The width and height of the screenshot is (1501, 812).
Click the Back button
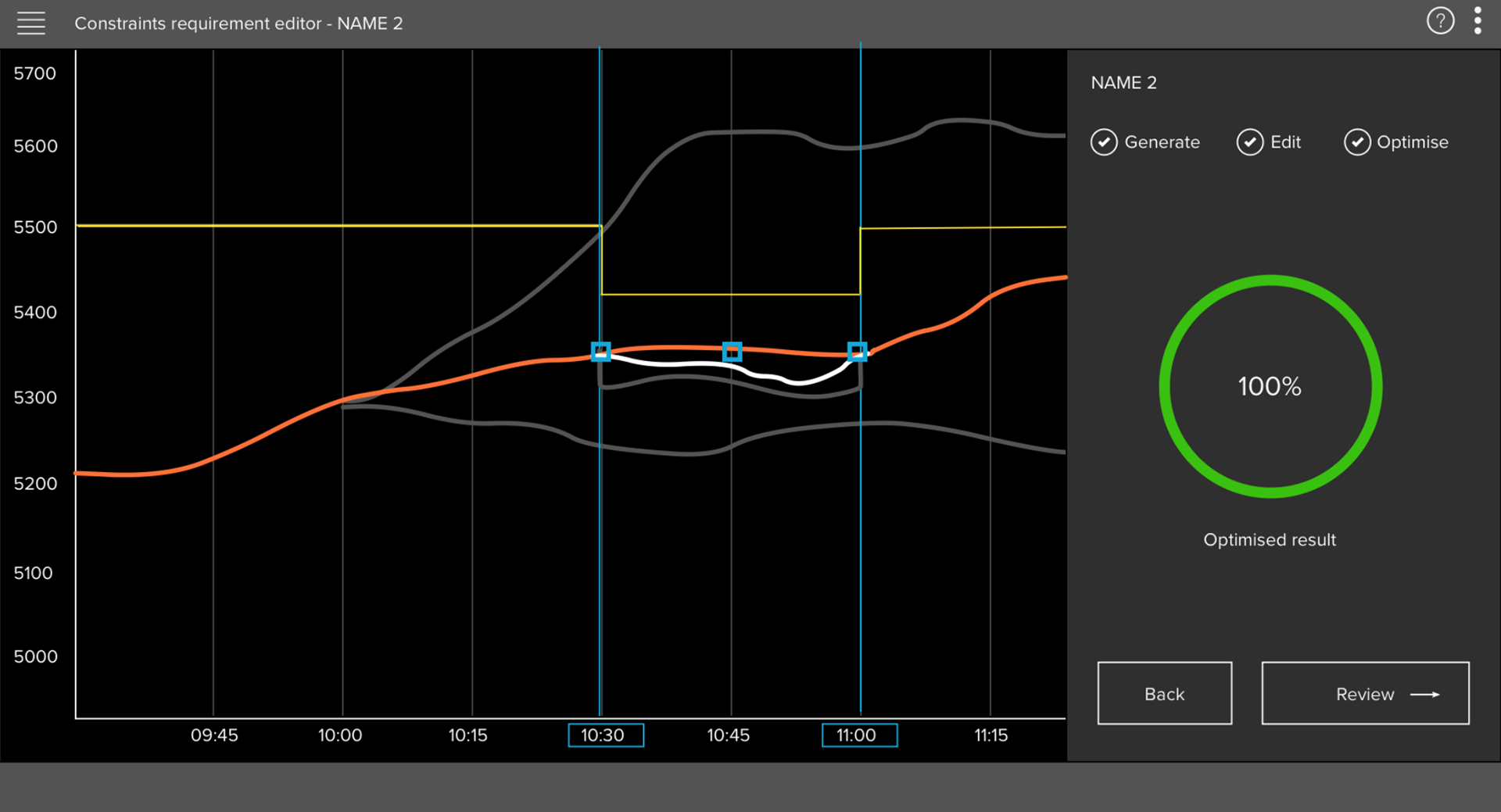(1164, 693)
